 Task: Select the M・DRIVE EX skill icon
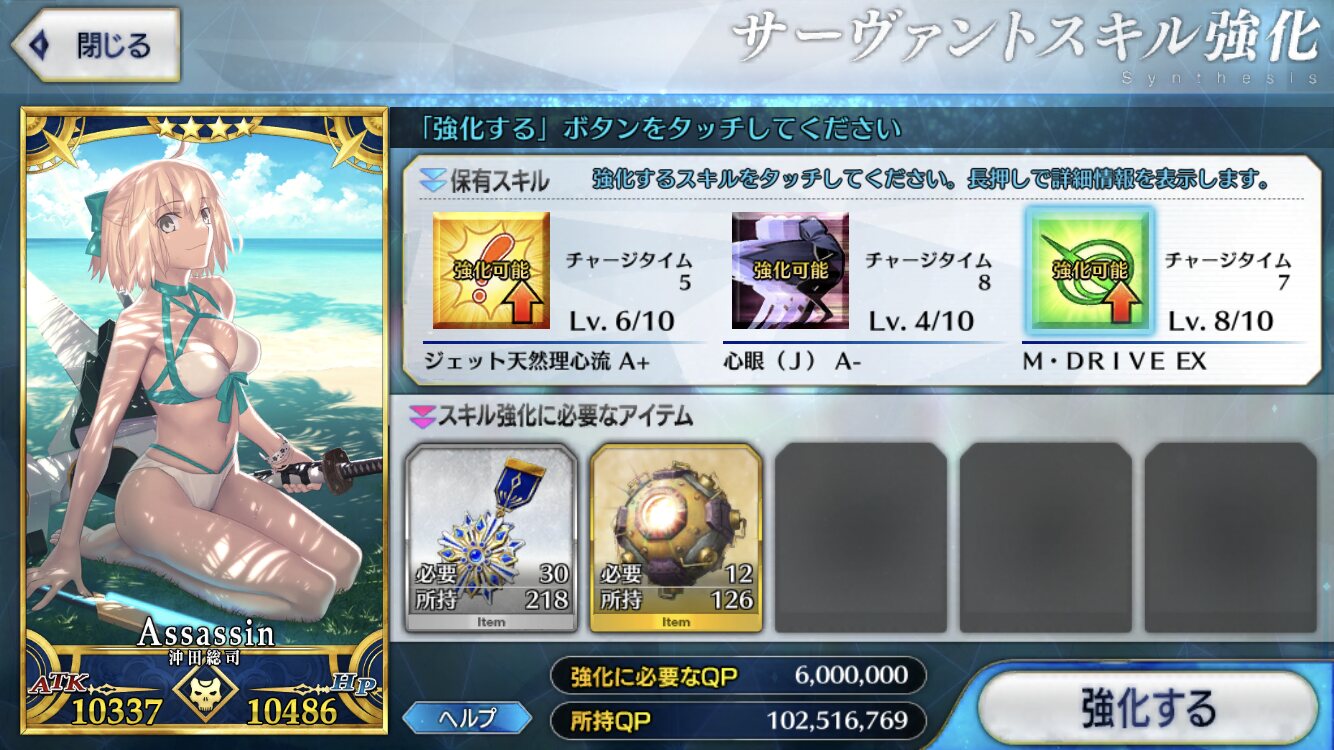[x=1089, y=270]
